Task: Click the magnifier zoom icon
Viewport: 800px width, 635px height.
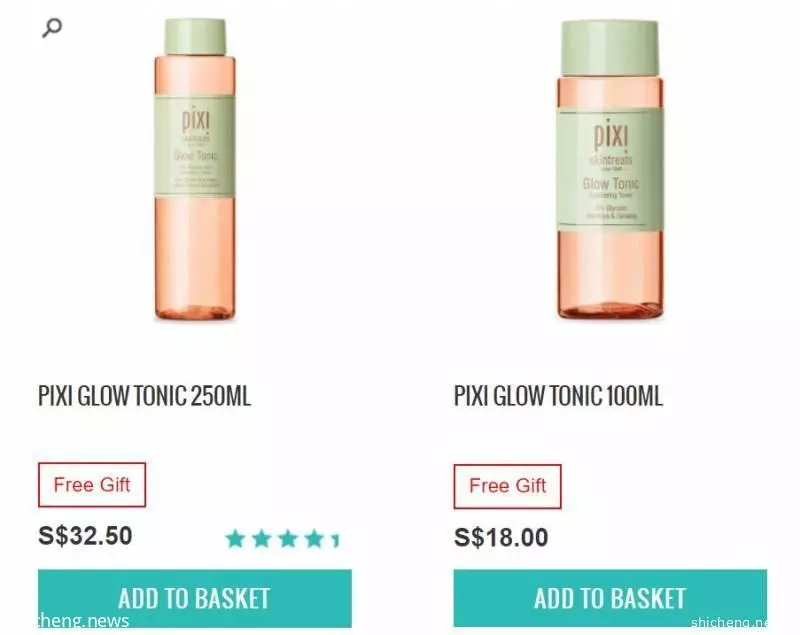Action: coord(52,28)
